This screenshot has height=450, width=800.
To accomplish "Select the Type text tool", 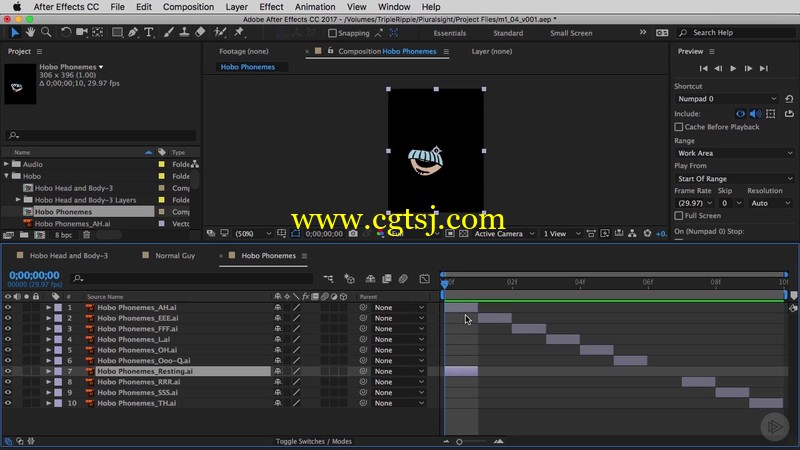I will click(x=149, y=32).
